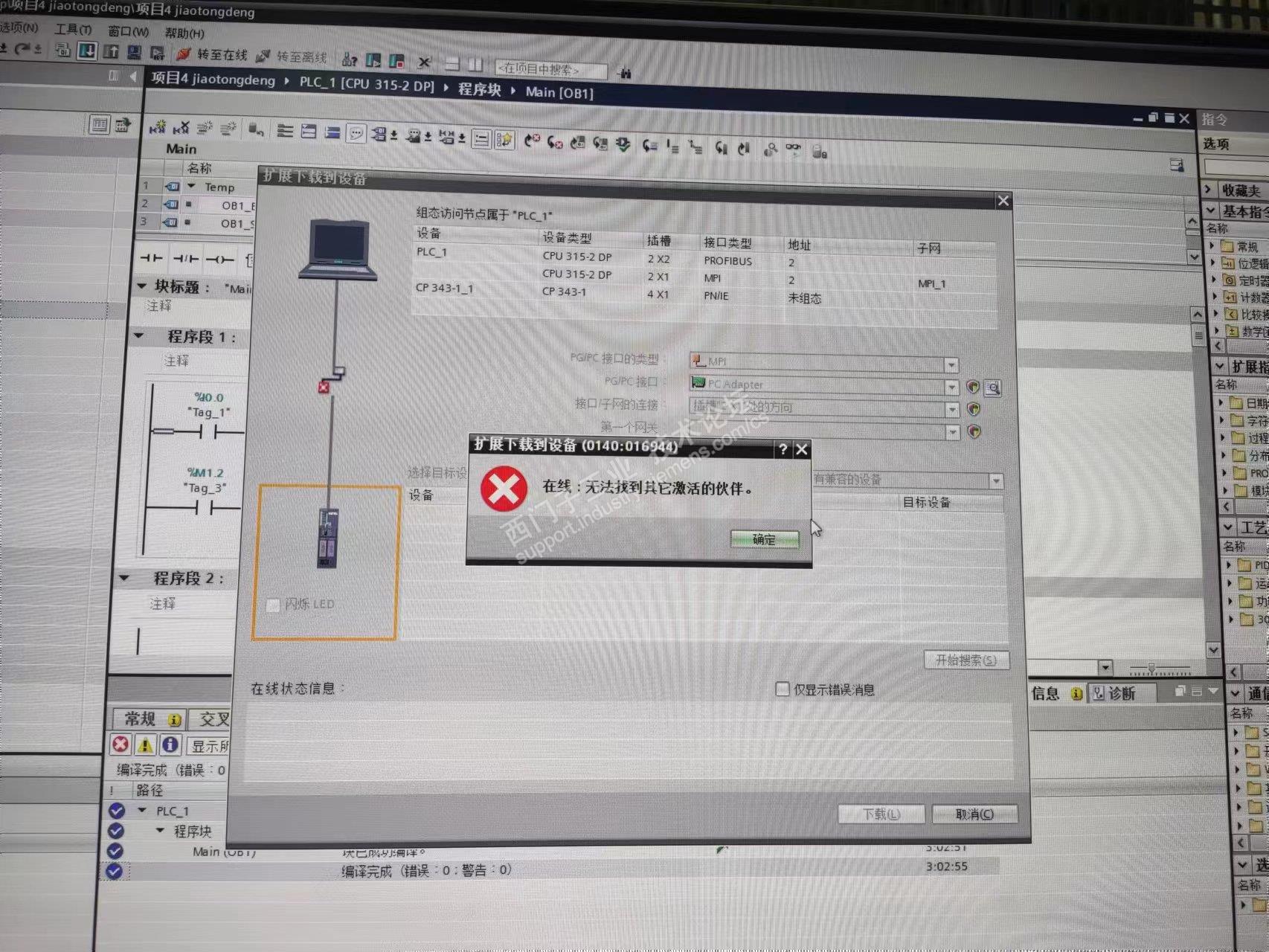This screenshot has height=952, width=1269.
Task: Click 程序块 in the breadcrumb path
Action: click(480, 89)
